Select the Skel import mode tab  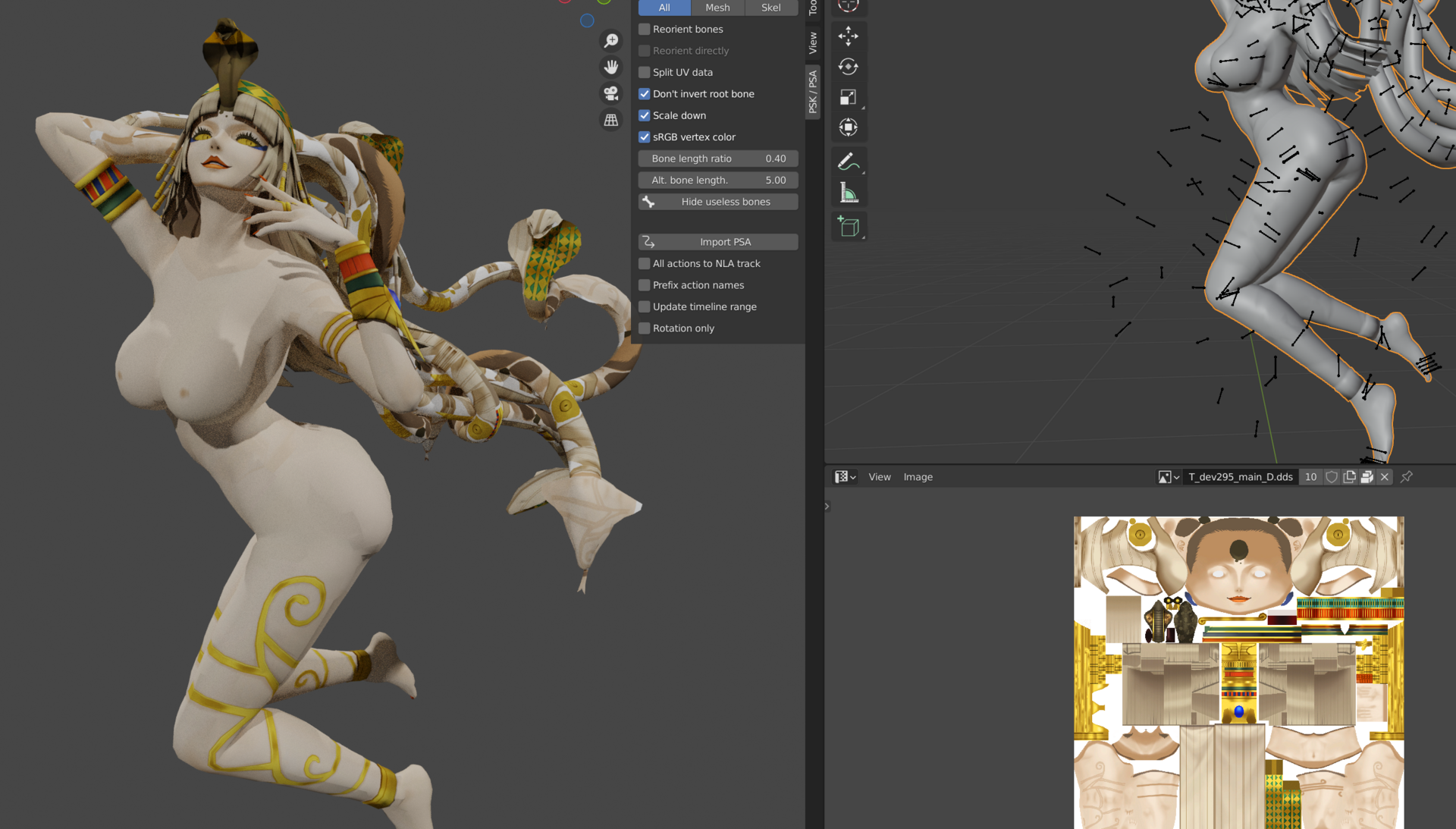pyautogui.click(x=771, y=8)
